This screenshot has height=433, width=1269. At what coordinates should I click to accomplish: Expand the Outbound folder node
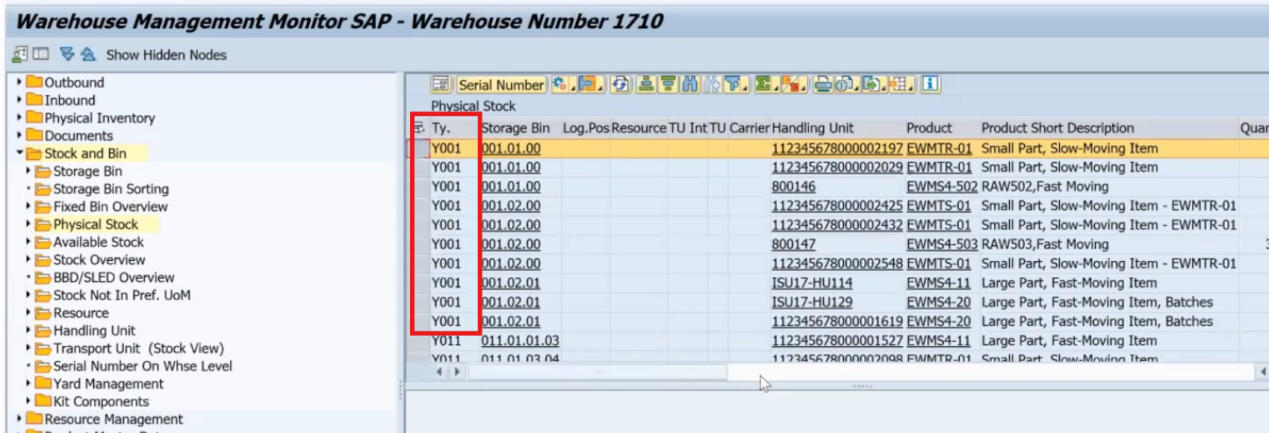tap(19, 82)
